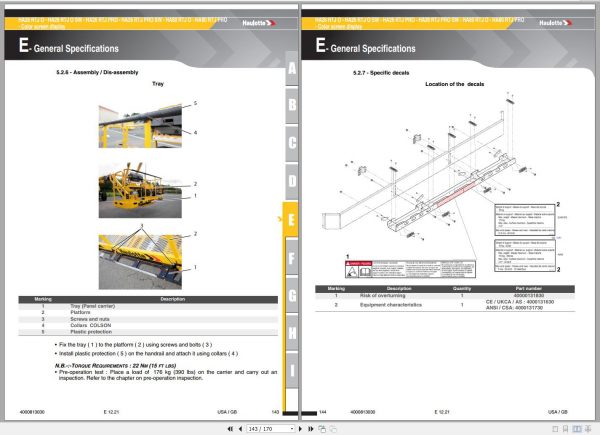600x435 pixels.
Task: Click 'Risk of overturning' description cell
Action: click(x=382, y=296)
